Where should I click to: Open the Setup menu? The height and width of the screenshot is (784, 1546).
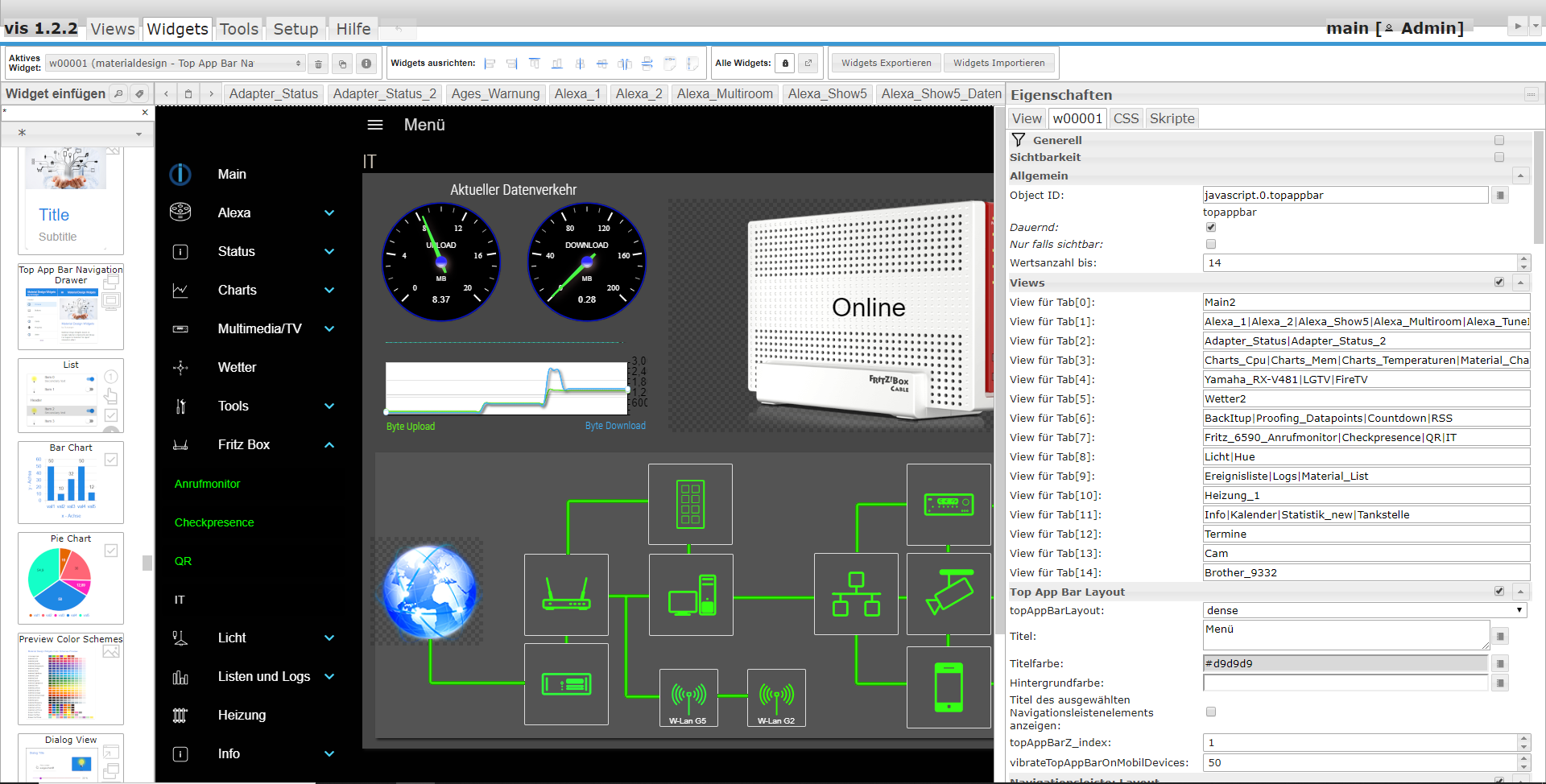(x=296, y=29)
